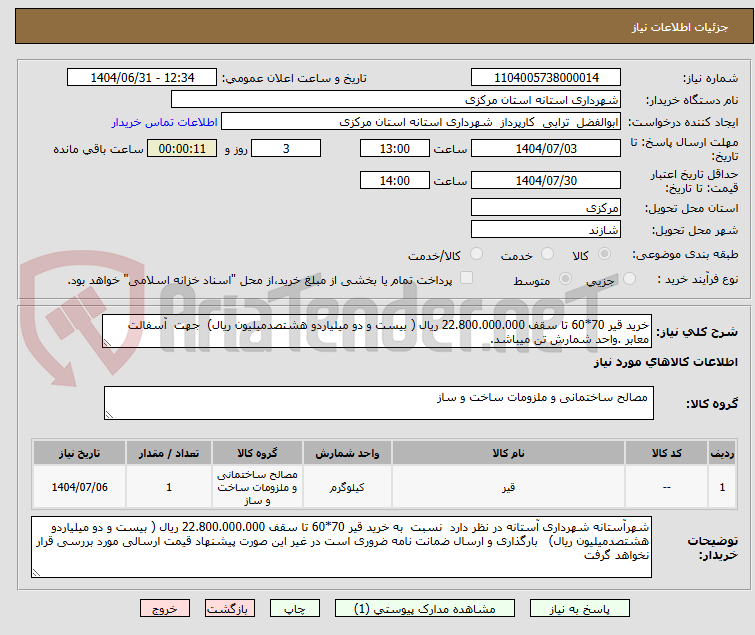
Task: Click the response deadline date 1404/07/03
Action: (546, 148)
